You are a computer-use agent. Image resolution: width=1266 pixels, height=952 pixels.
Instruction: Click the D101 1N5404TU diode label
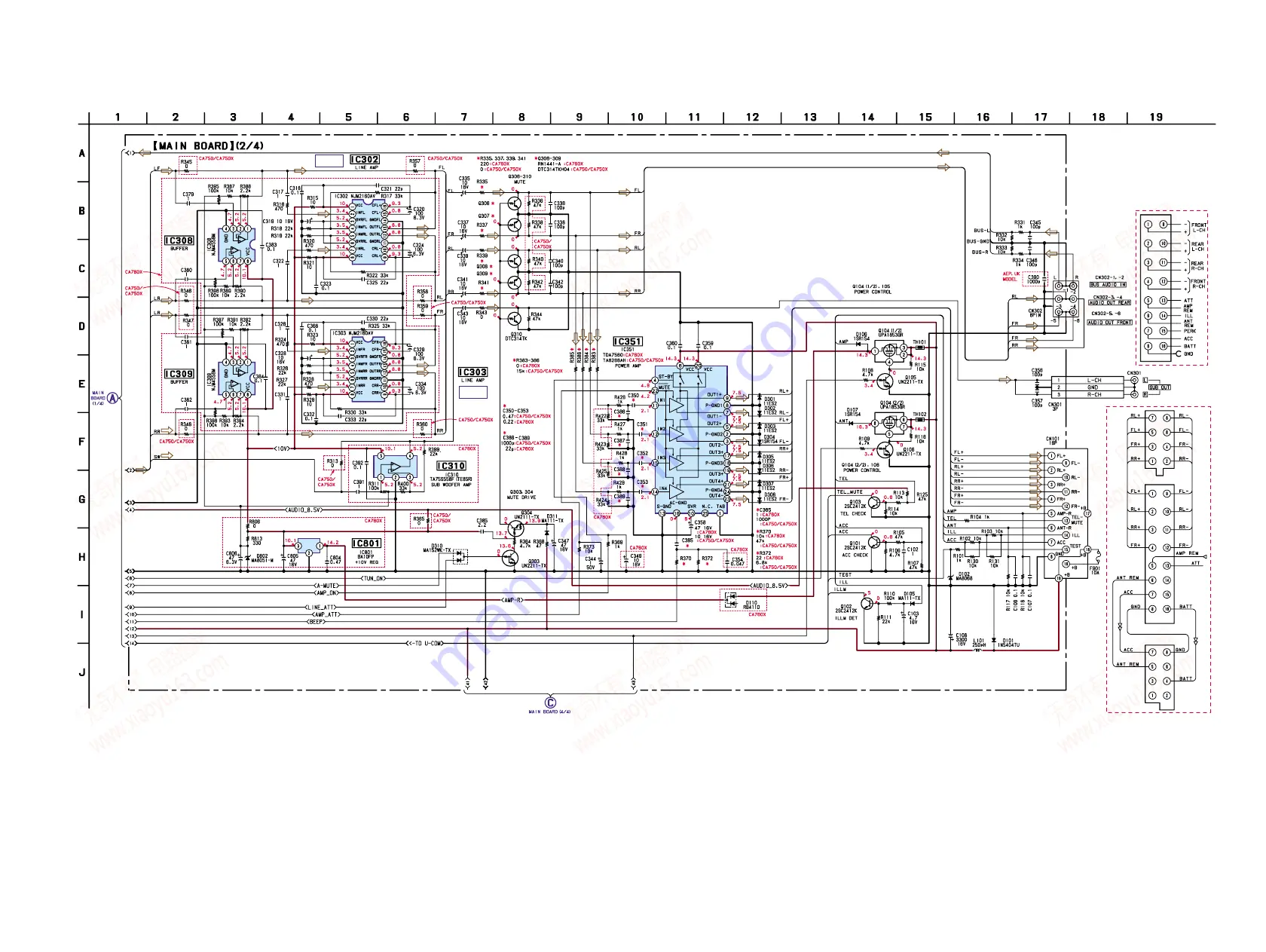coord(1008,643)
